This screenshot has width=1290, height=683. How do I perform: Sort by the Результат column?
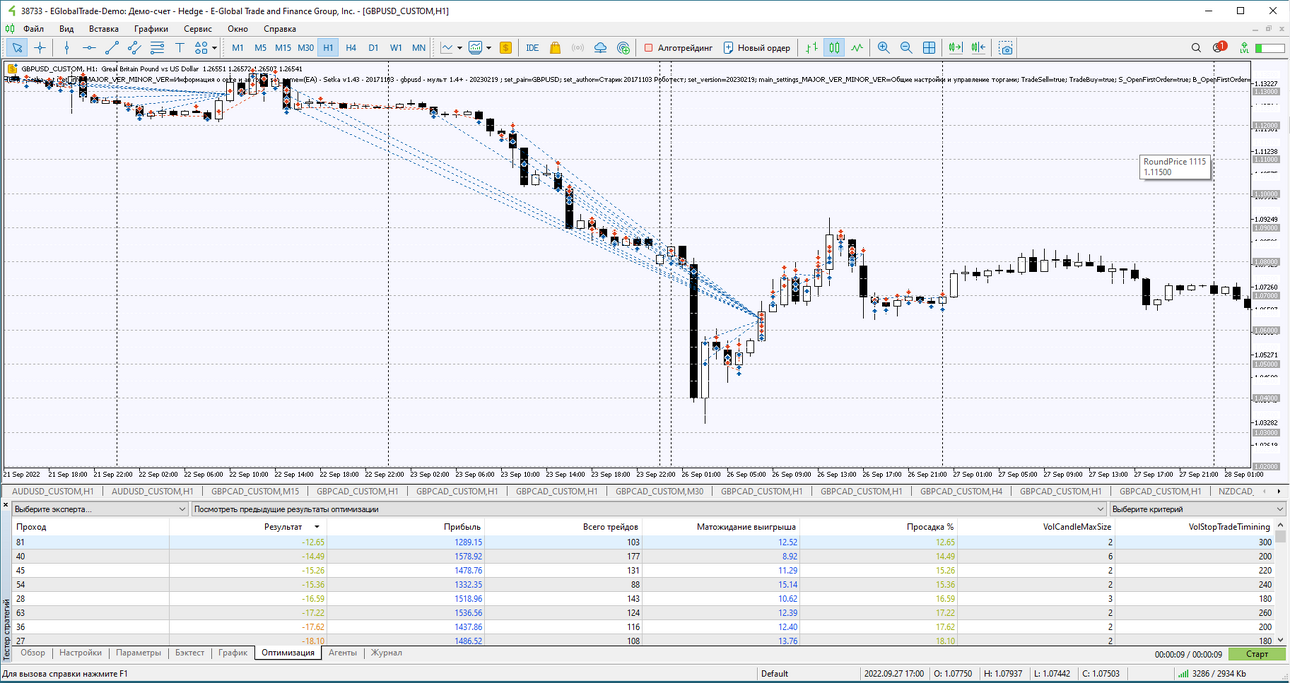248,526
